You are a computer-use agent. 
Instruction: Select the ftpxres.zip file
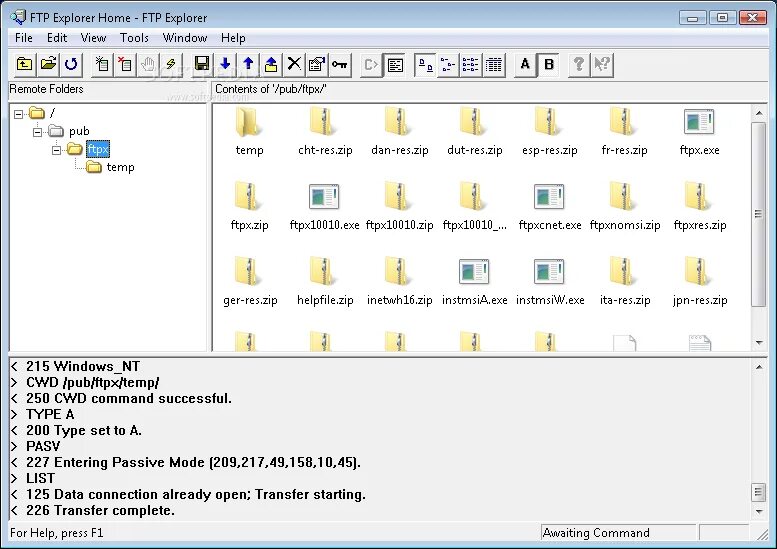pos(700,207)
